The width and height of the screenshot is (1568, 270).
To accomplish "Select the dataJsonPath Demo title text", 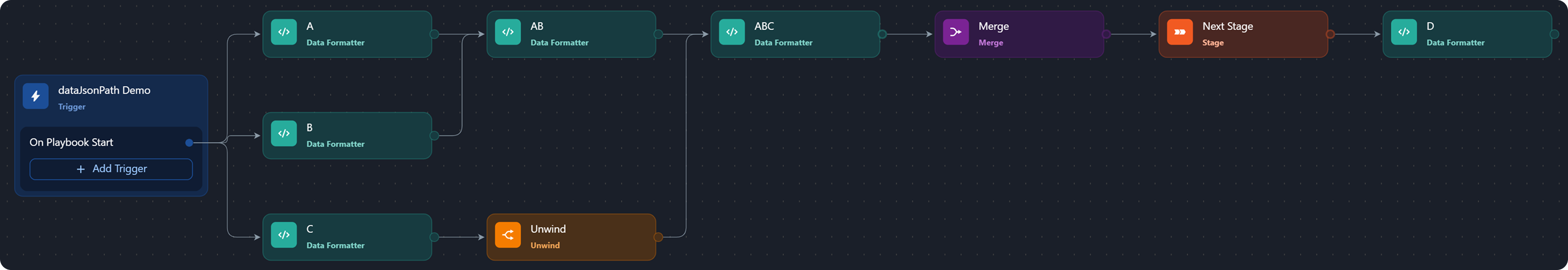I will [104, 90].
